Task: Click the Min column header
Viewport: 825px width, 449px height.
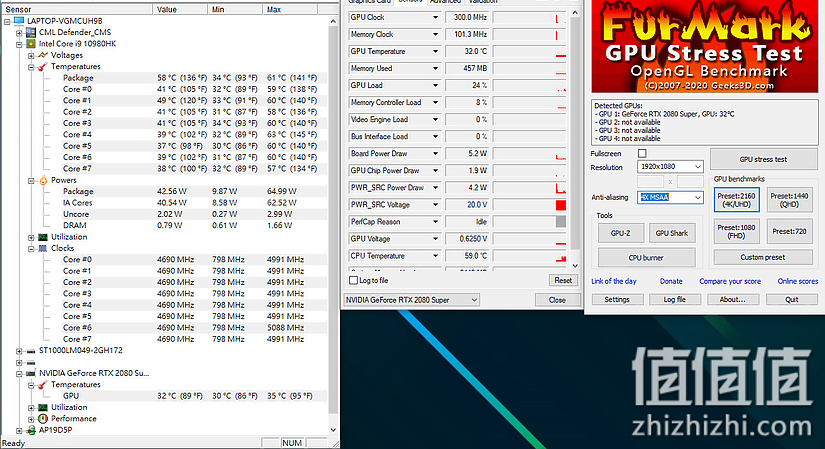Action: 236,9
